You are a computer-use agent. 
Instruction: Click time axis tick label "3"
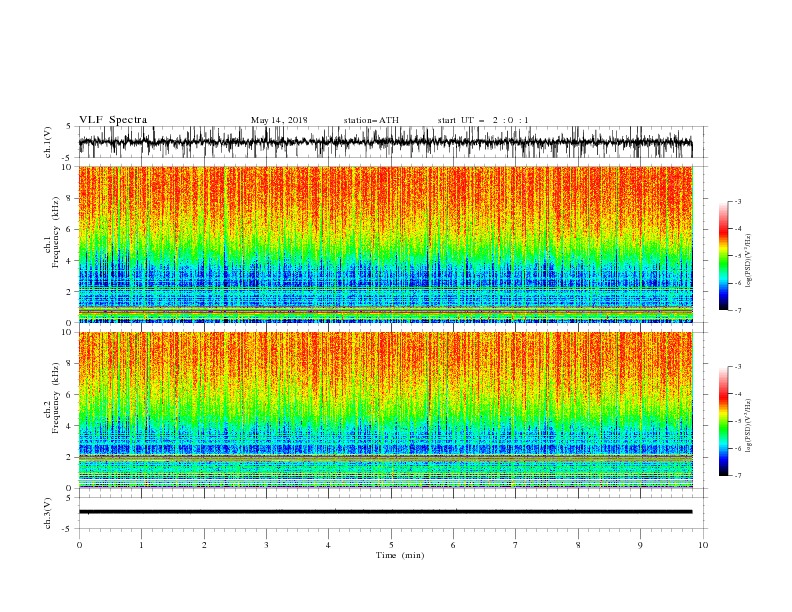click(x=266, y=545)
